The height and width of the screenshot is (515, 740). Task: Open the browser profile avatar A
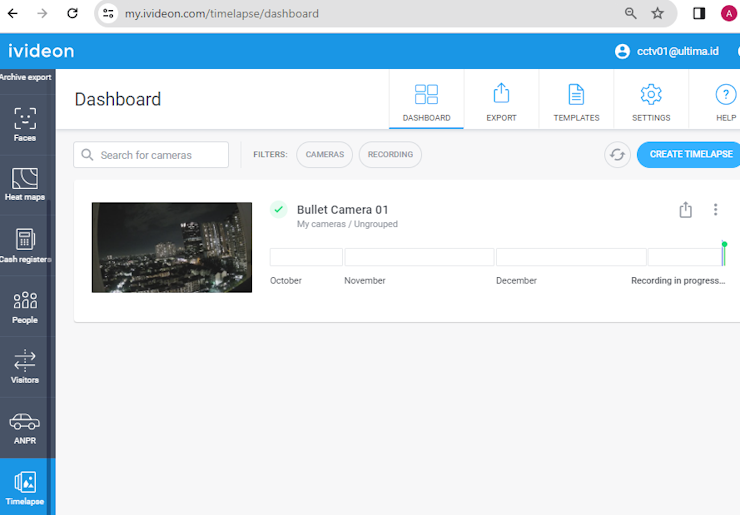[x=729, y=13]
